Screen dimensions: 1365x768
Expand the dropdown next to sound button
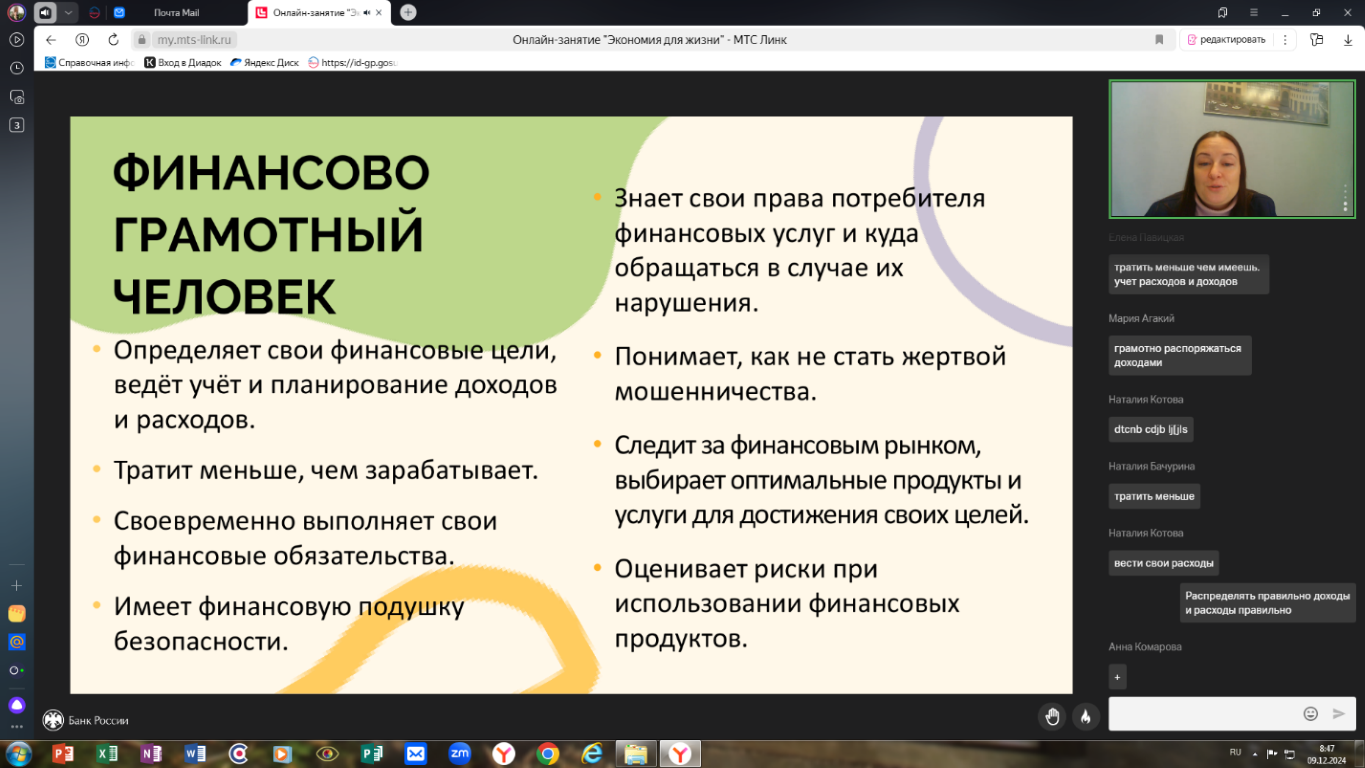pyautogui.click(x=68, y=13)
